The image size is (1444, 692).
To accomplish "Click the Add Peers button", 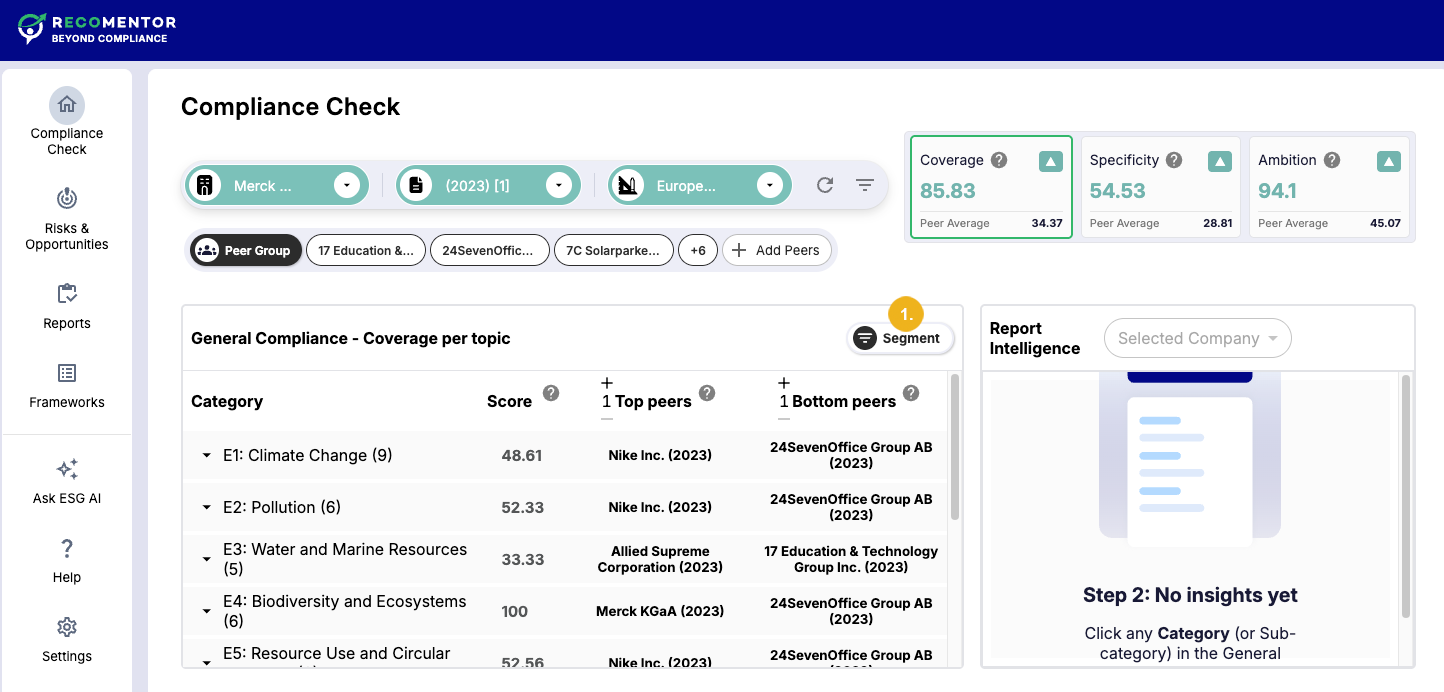I will coord(776,250).
